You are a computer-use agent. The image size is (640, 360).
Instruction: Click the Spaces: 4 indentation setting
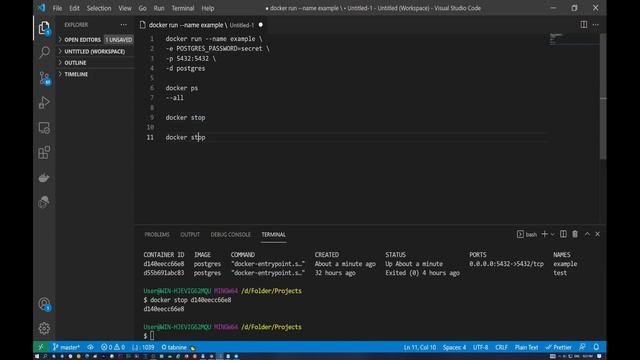454,347
